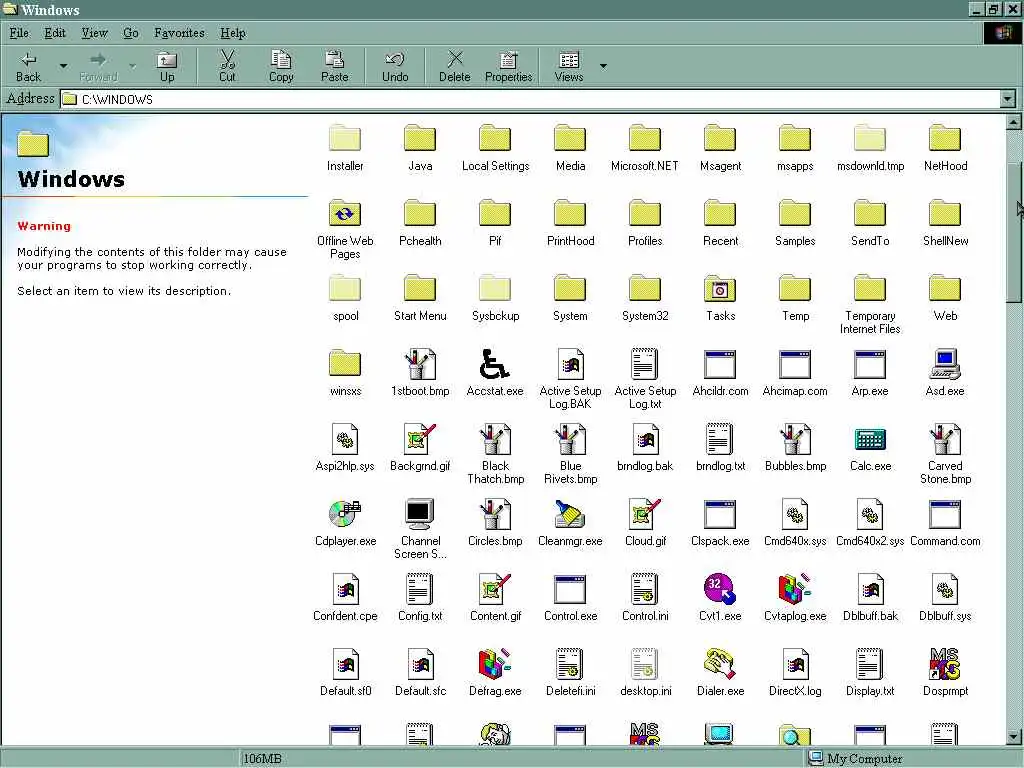This screenshot has width=1024, height=768.
Task: Click the Windows logo throbber icon
Action: pos(1002,33)
